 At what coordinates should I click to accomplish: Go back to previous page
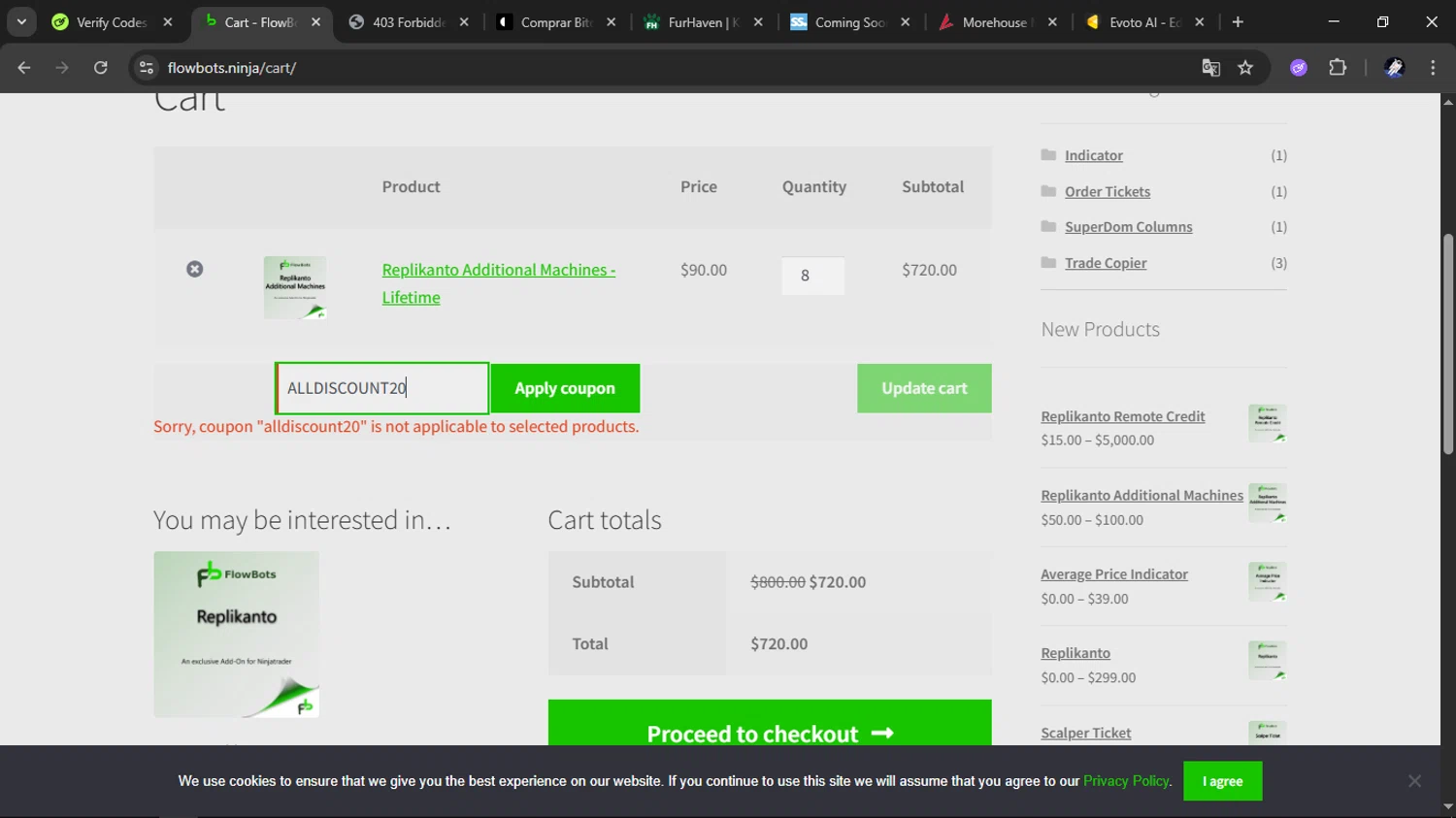click(24, 68)
